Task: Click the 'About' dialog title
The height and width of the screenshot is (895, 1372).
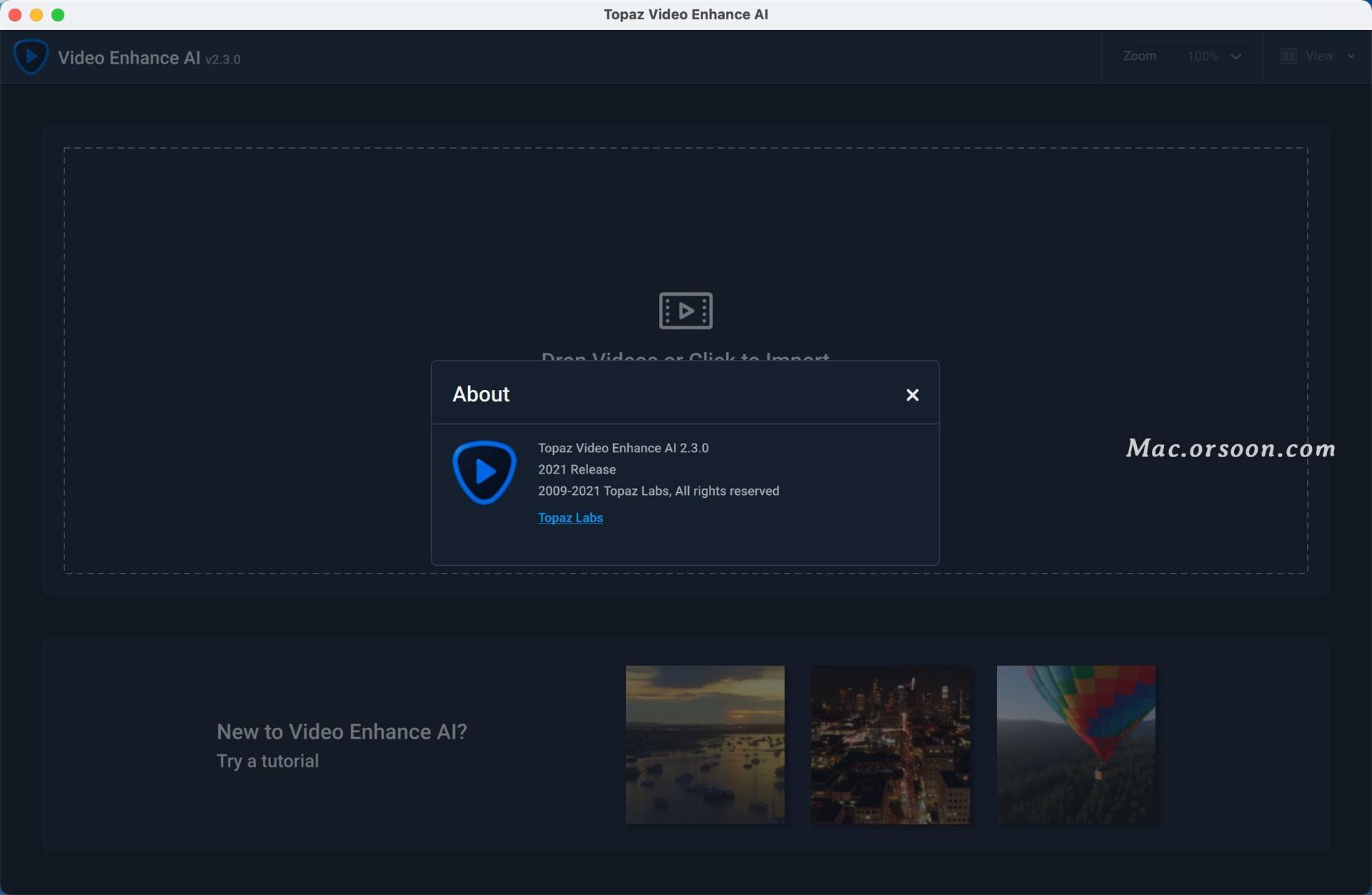Action: pyautogui.click(x=481, y=394)
